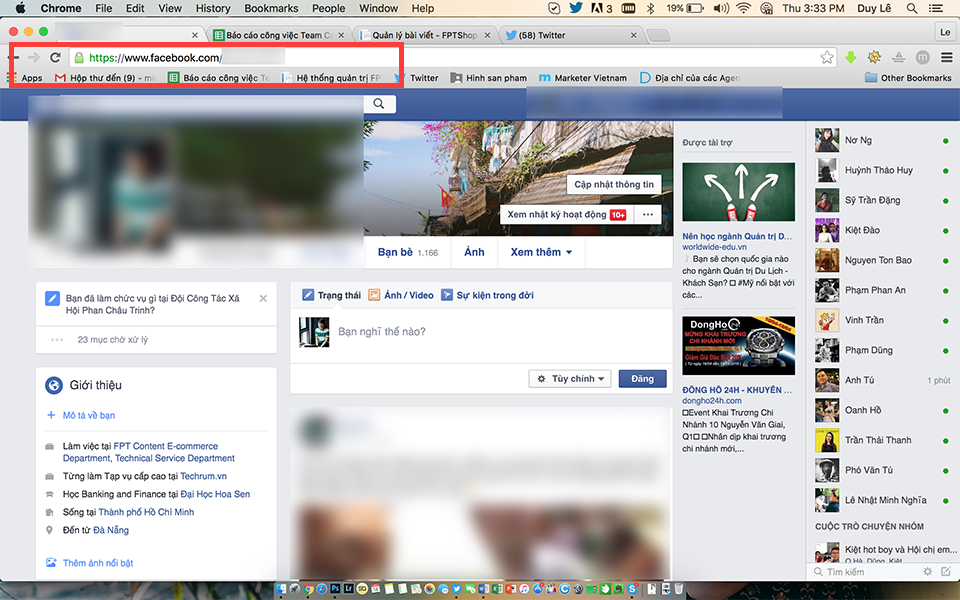Click the new message compose icon in chat
Viewport: 960px width, 600px height.
click(x=946, y=571)
